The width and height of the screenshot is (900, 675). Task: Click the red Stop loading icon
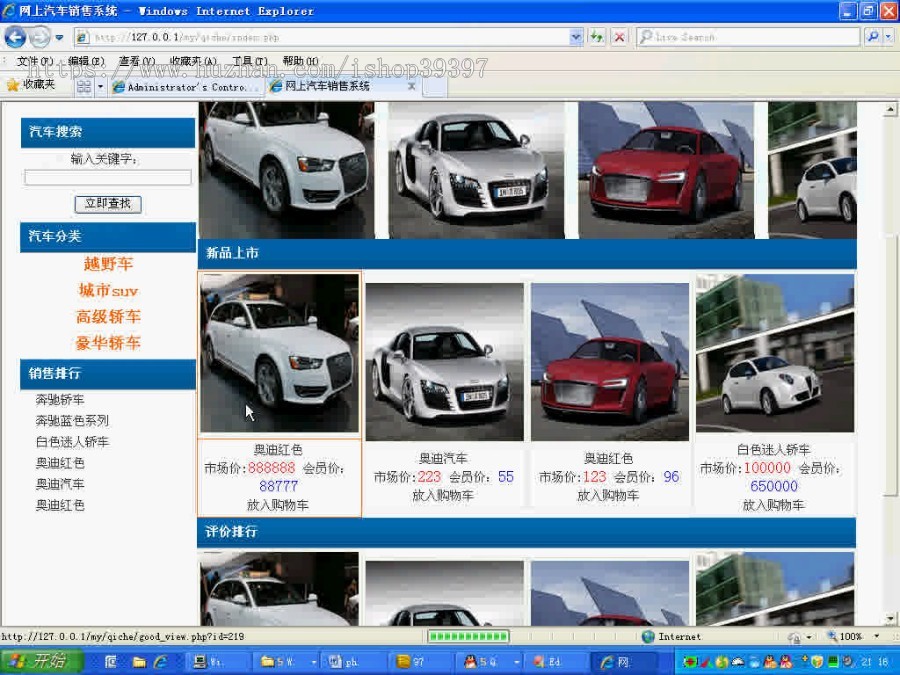point(619,37)
